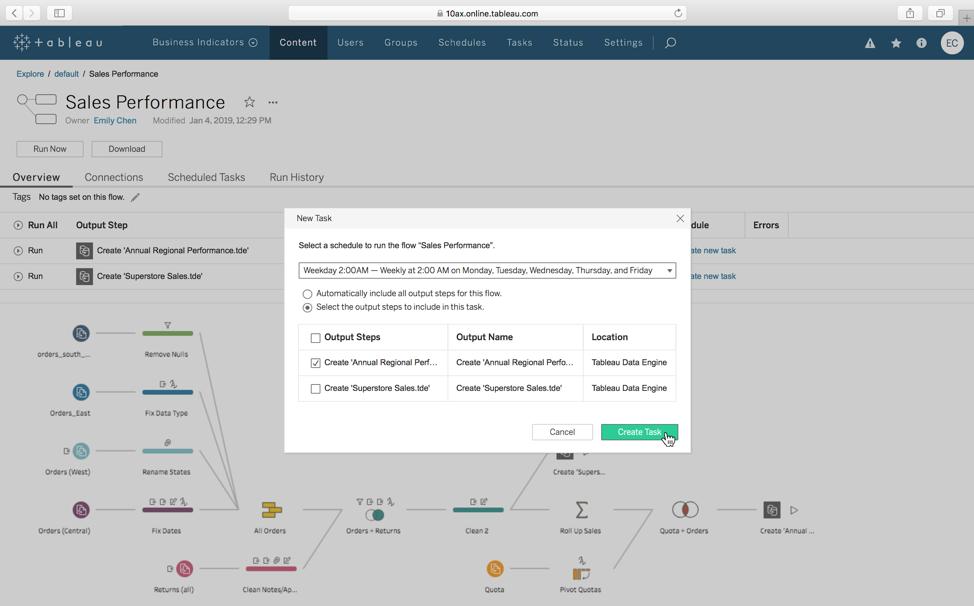
Task: Select the Orders (West) input node
Action: pyautogui.click(x=81, y=451)
